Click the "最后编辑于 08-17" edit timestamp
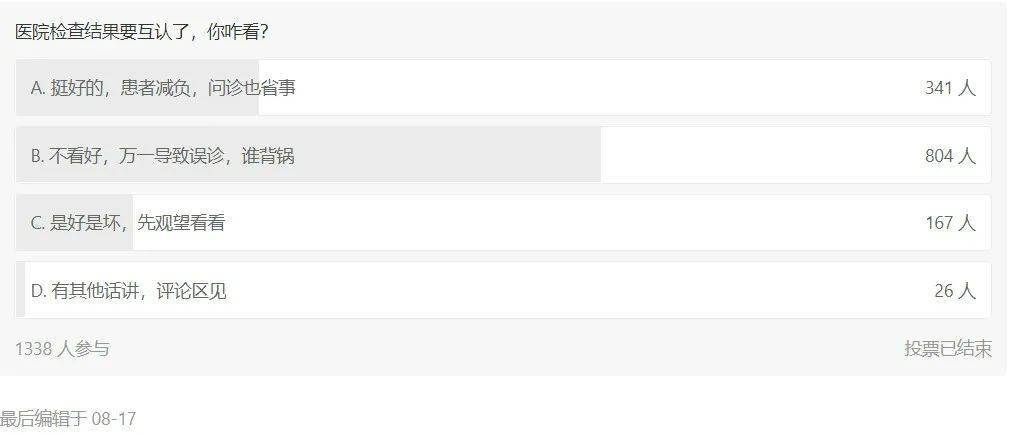 [x=68, y=419]
